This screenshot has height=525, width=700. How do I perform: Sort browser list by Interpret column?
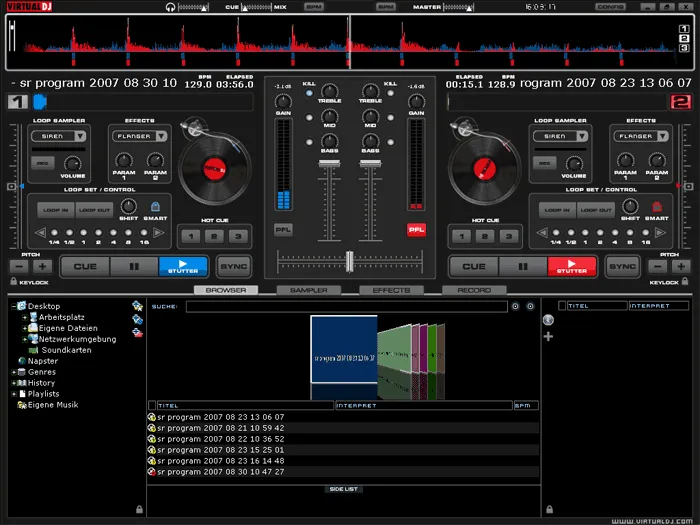[x=423, y=405]
